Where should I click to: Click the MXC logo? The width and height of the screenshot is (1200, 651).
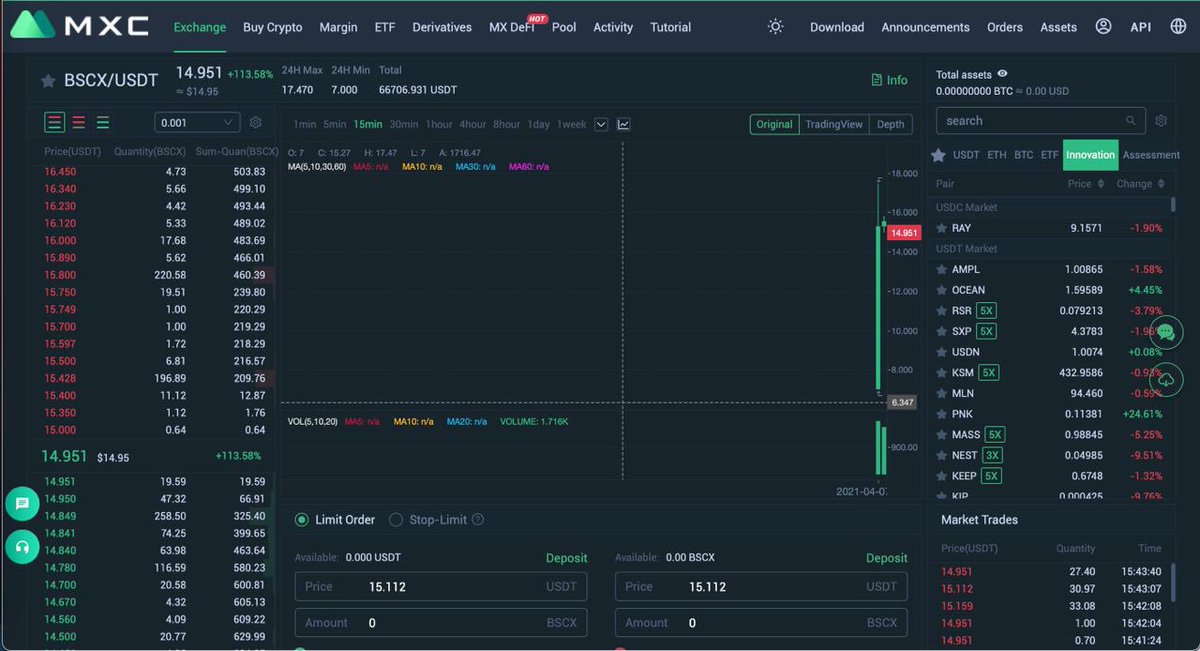80,26
